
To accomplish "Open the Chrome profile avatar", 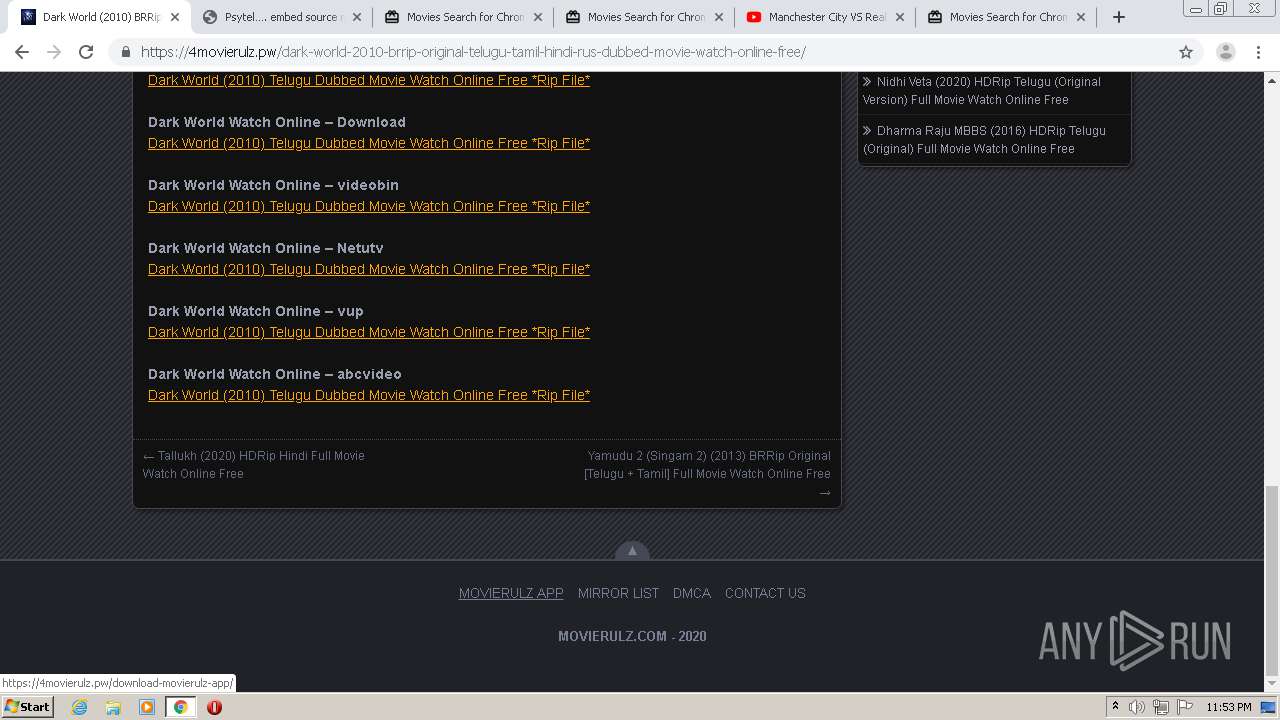I will 1225,52.
